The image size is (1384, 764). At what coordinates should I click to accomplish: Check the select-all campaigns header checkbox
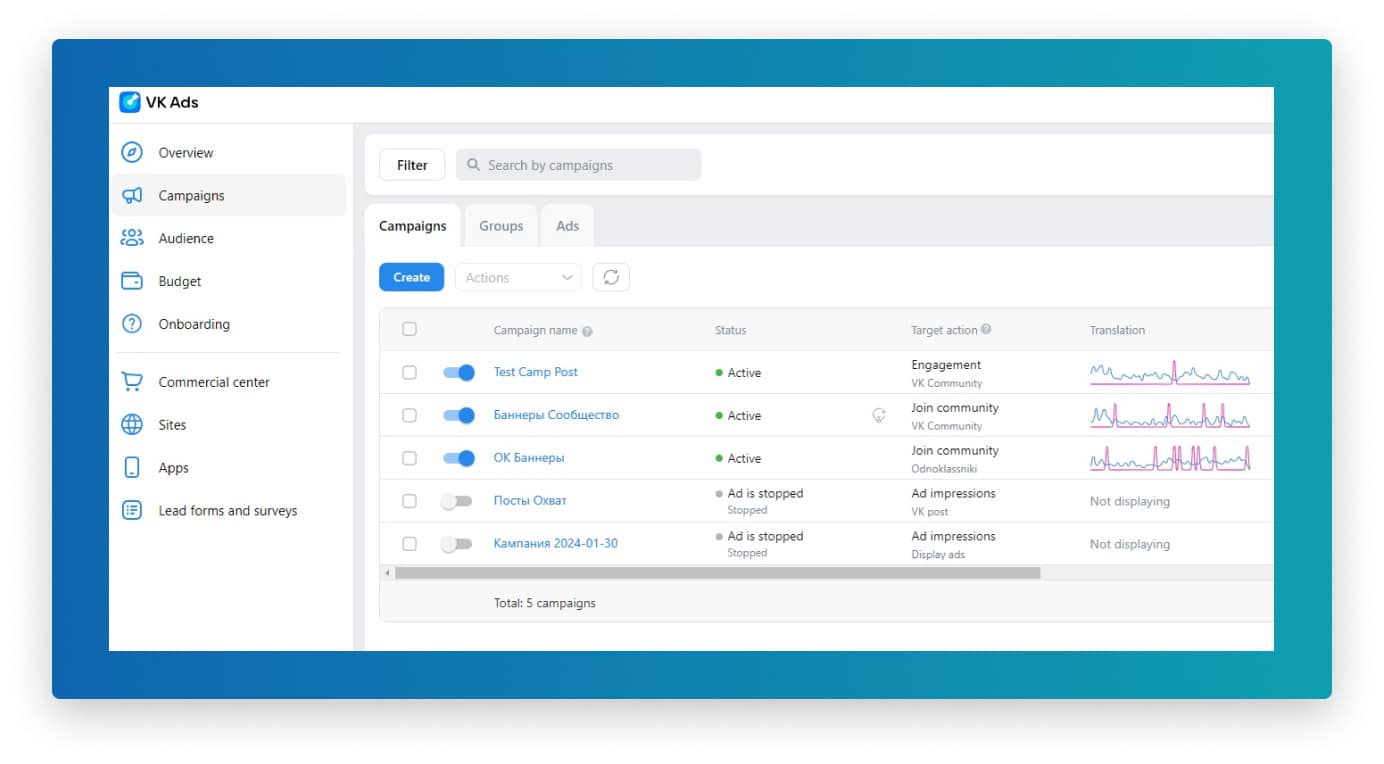pyautogui.click(x=409, y=330)
